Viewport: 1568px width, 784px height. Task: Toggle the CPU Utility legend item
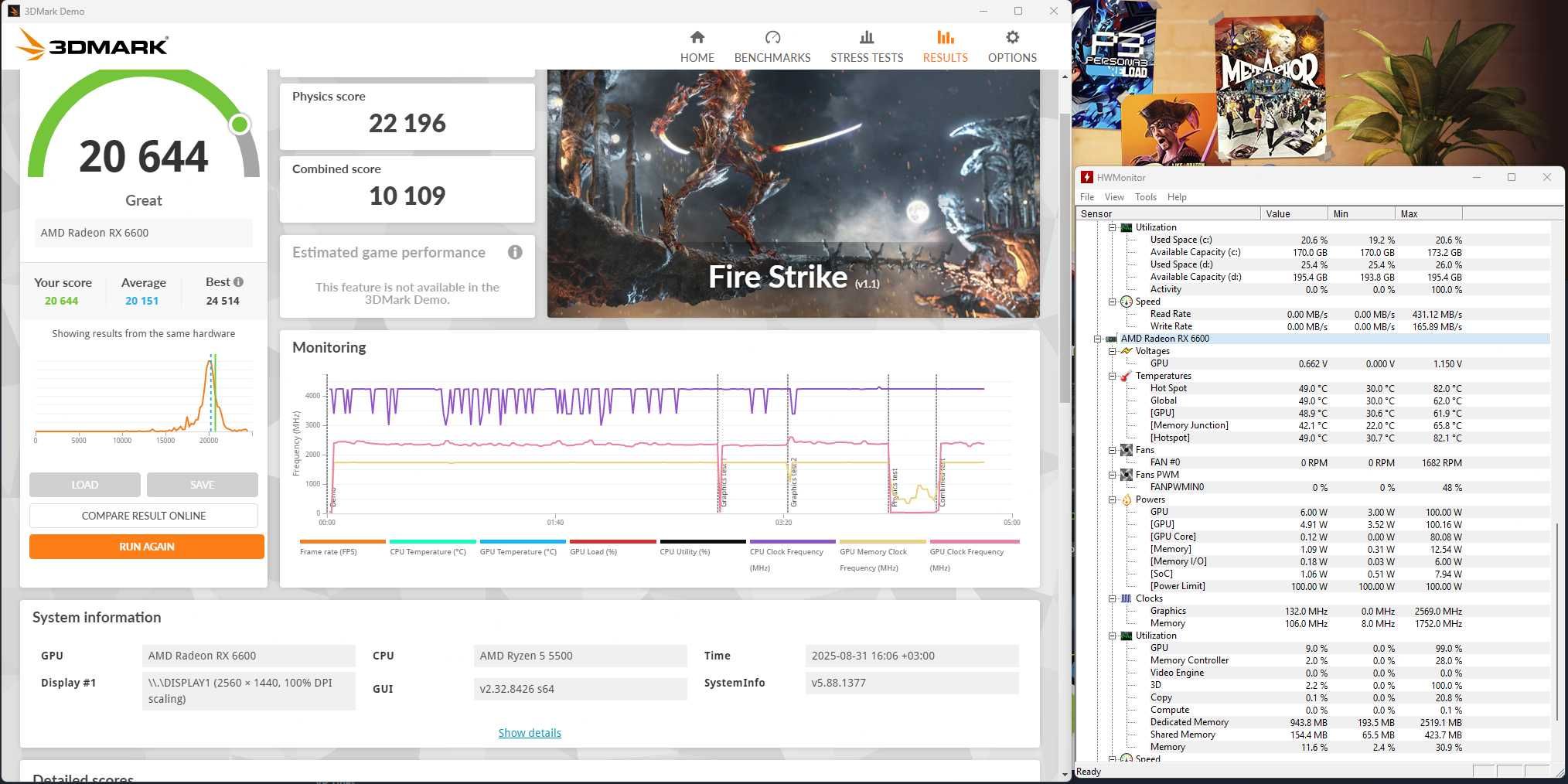pyautogui.click(x=703, y=547)
